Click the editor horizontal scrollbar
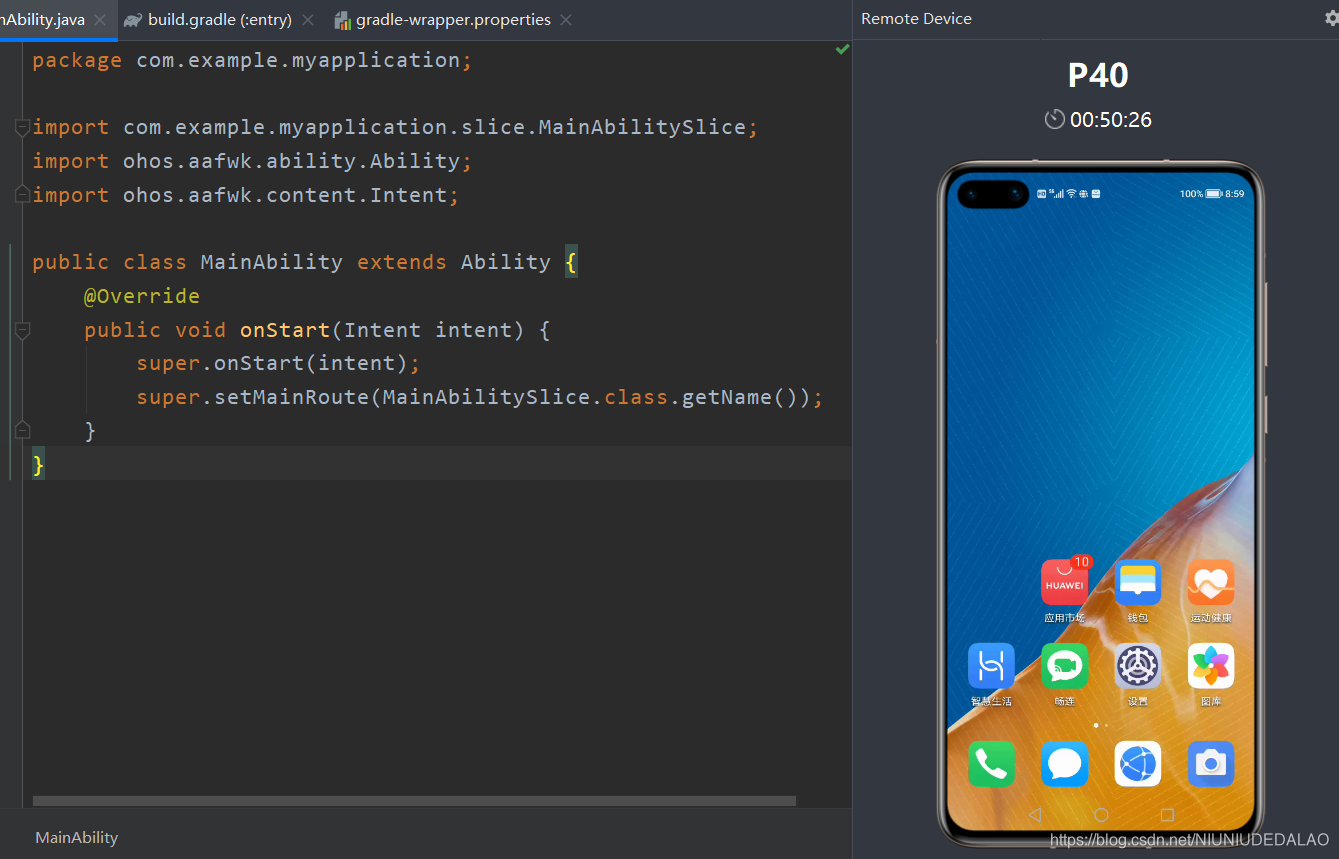Viewport: 1339px width, 859px height. click(x=414, y=801)
